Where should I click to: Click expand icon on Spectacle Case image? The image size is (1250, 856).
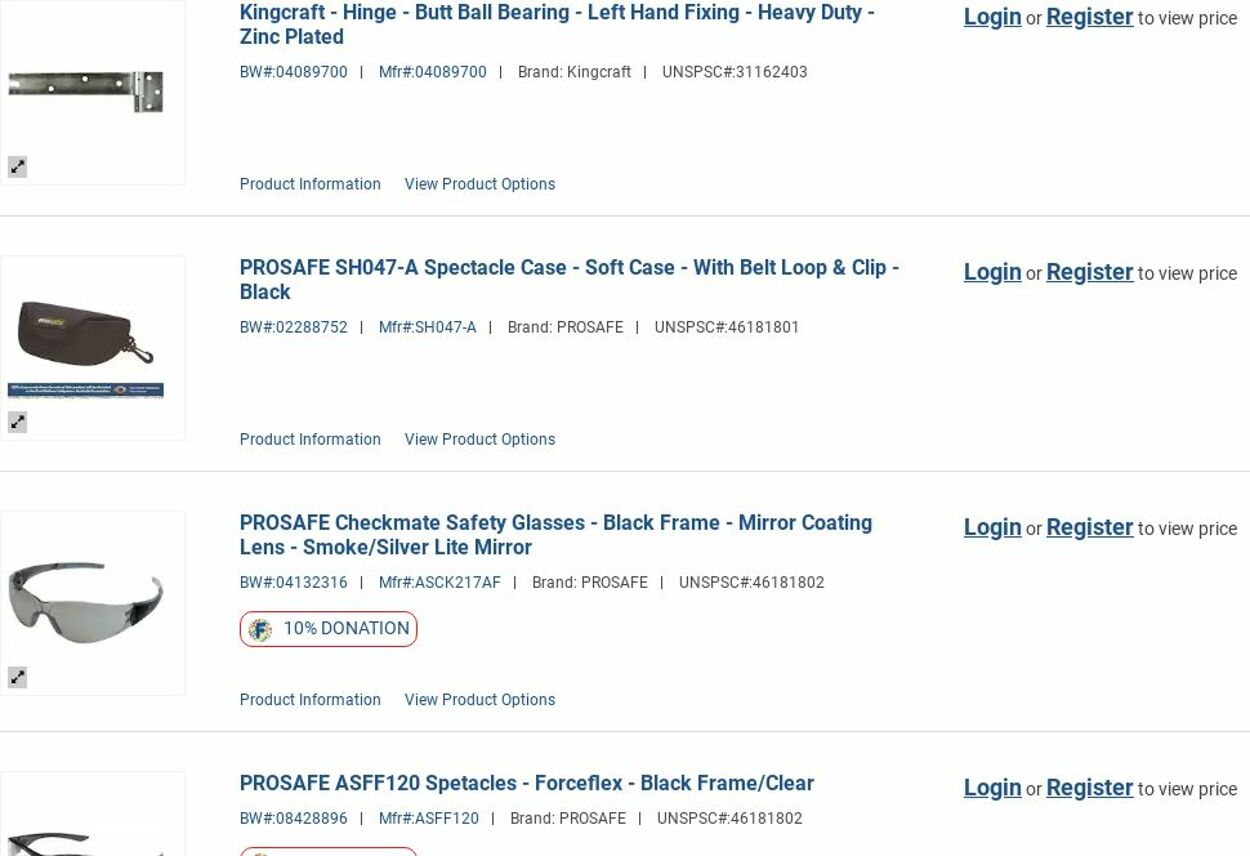pos(17,422)
